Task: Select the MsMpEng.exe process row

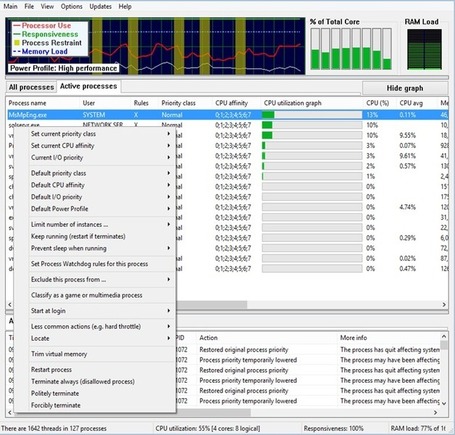Action: tap(227, 115)
